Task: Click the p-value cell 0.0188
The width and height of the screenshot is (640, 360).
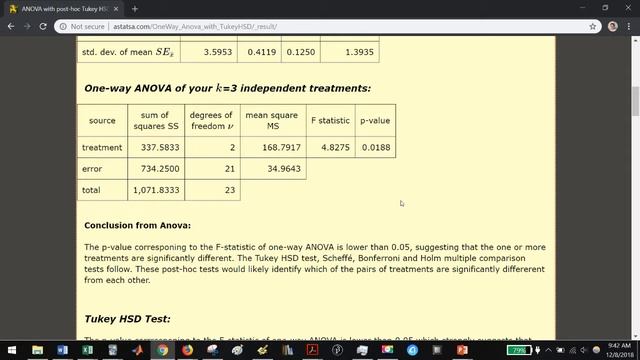Action: pos(376,147)
